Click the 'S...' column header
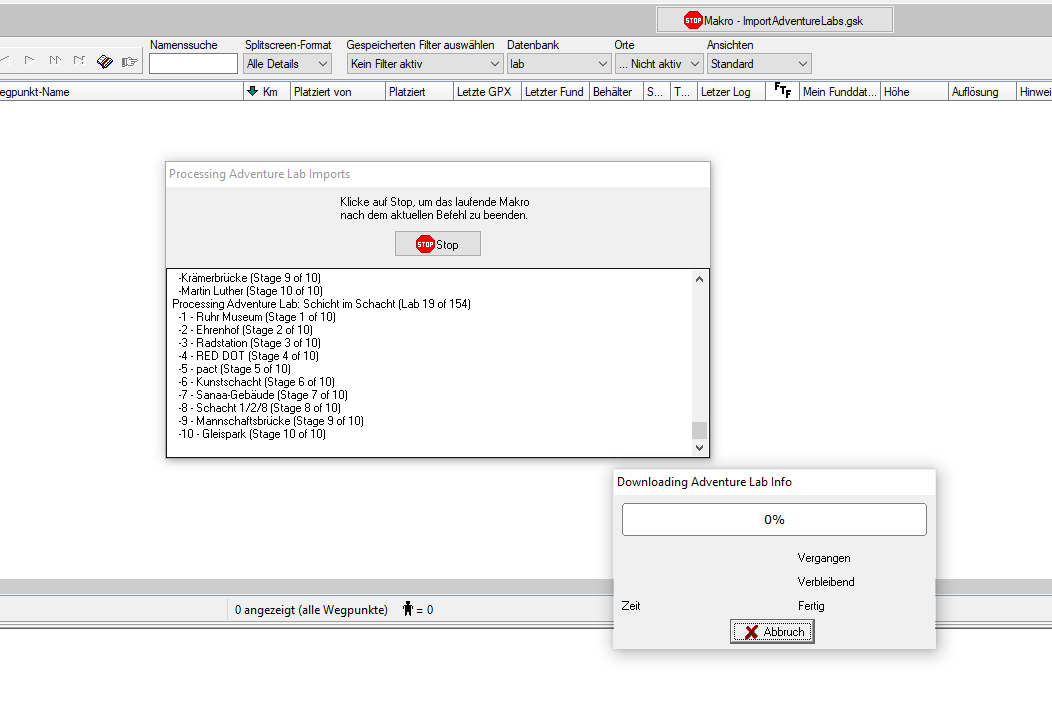The width and height of the screenshot is (1052, 701). (656, 92)
